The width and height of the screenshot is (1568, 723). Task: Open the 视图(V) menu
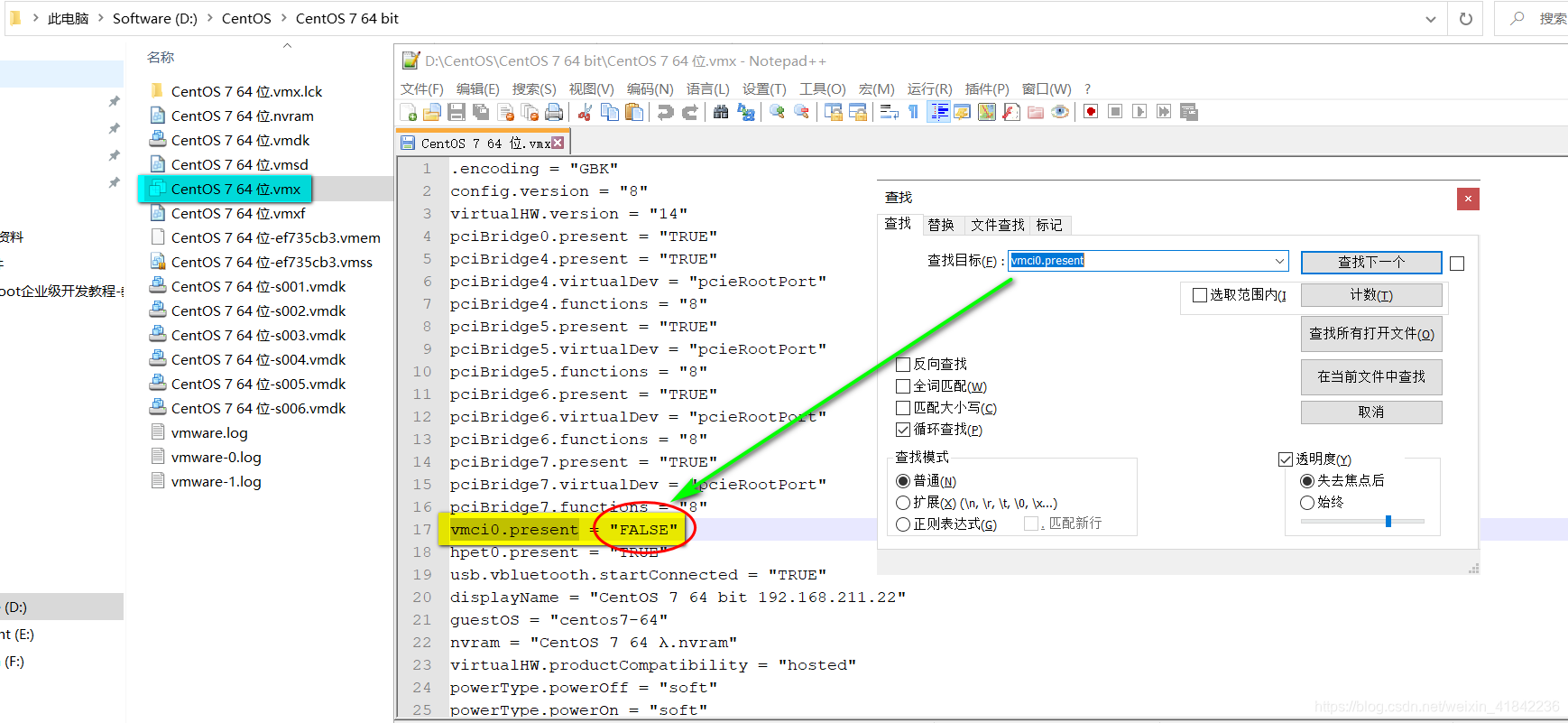click(591, 88)
